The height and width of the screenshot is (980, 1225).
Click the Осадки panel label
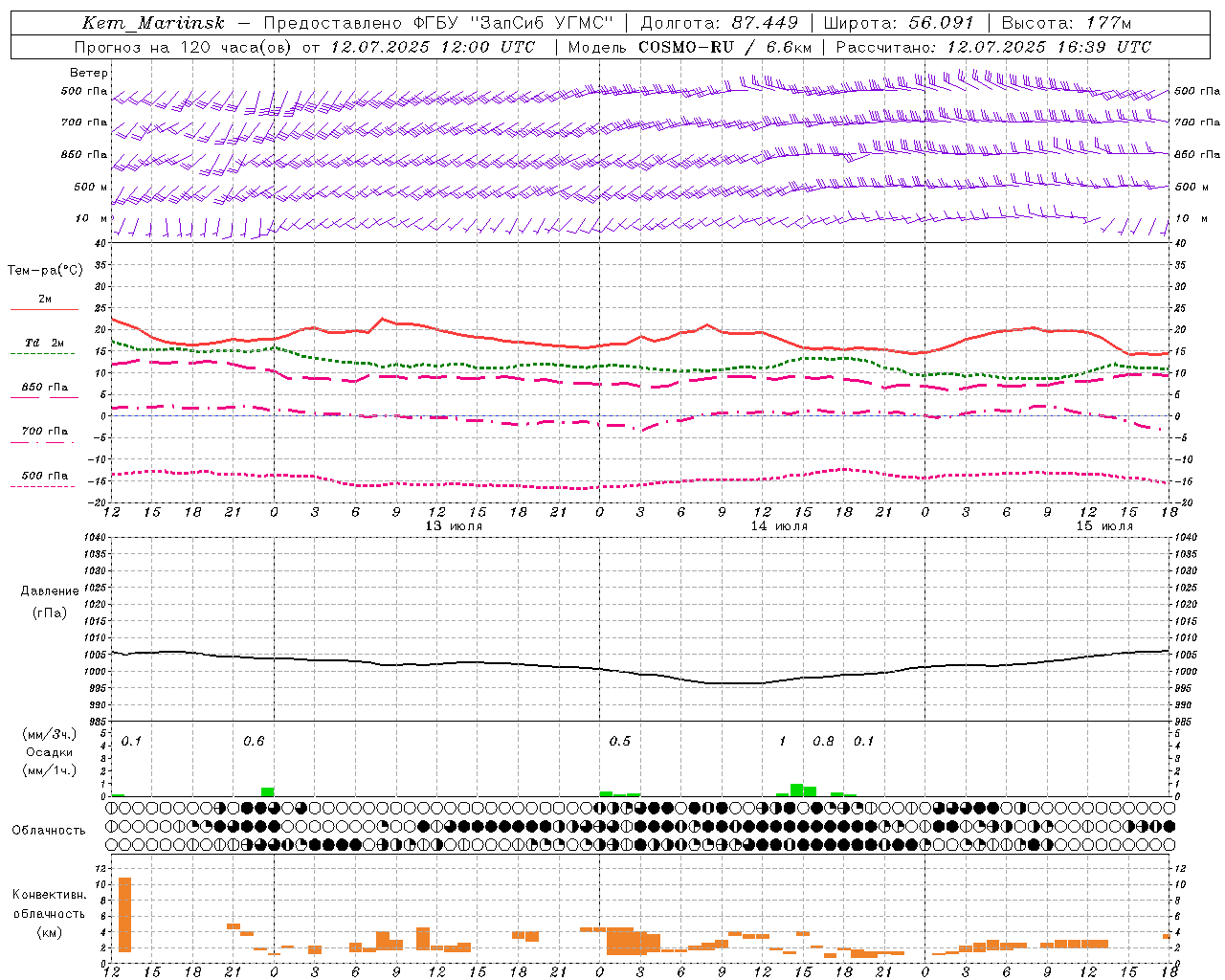tap(50, 752)
